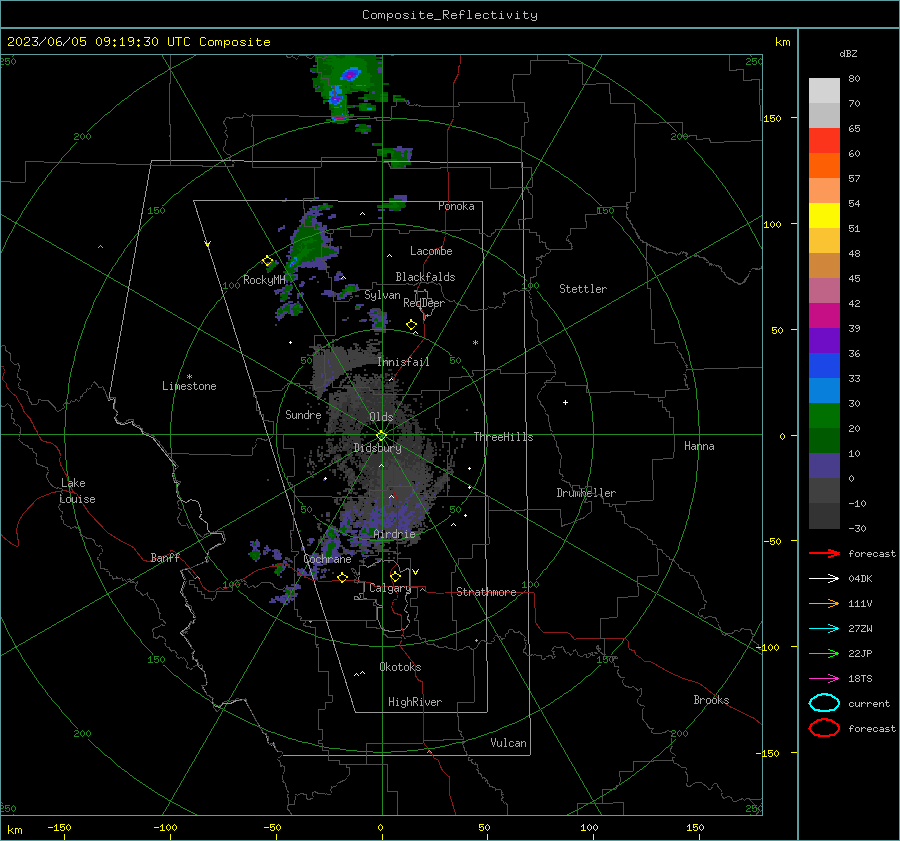Viewport: 900px width, 841px height.
Task: Click the RockyMH label
Action: pyautogui.click(x=264, y=280)
